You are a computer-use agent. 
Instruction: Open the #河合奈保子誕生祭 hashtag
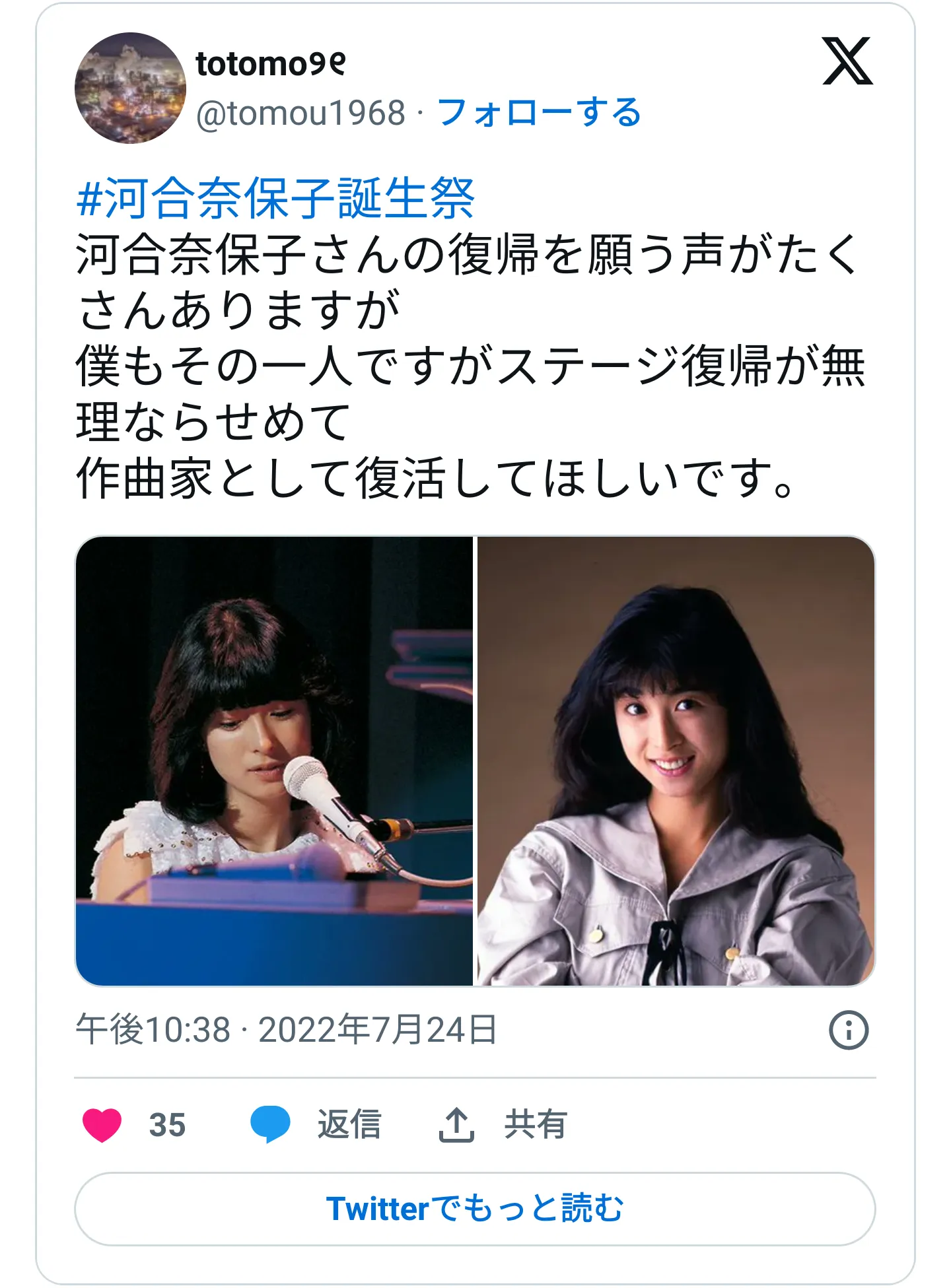[275, 197]
